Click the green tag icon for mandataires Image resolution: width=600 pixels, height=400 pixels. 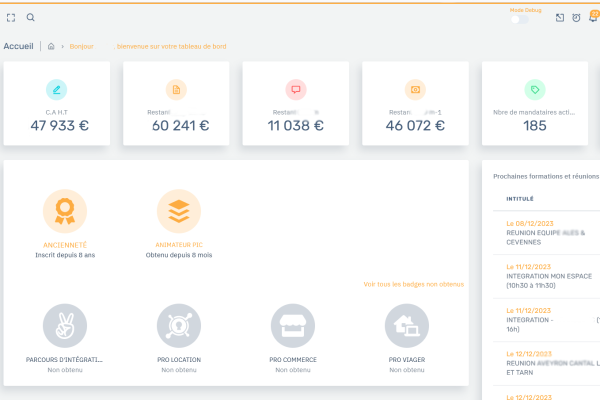click(x=535, y=89)
